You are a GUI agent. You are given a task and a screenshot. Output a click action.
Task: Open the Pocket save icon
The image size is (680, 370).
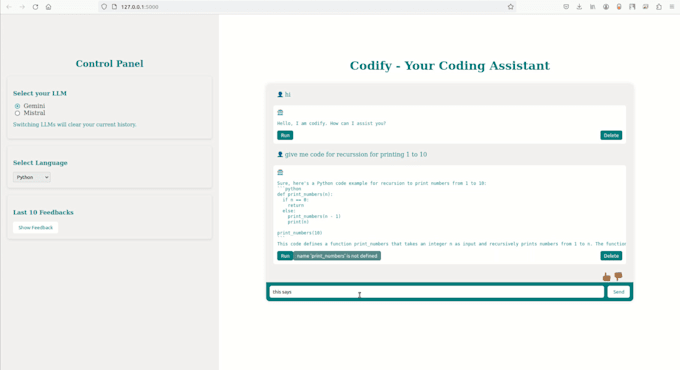click(x=566, y=7)
